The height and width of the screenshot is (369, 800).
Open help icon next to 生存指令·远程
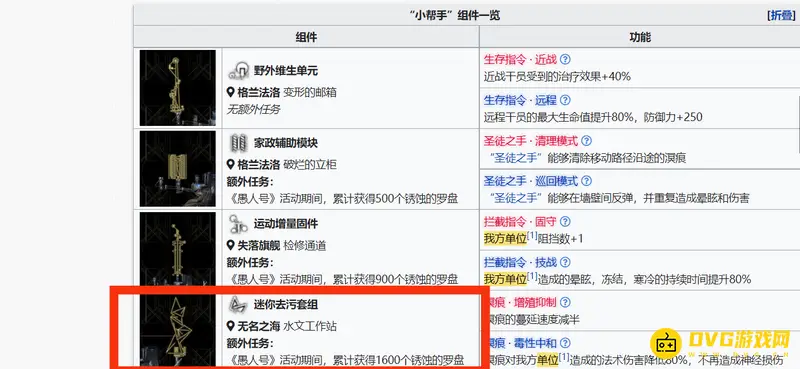[565, 100]
